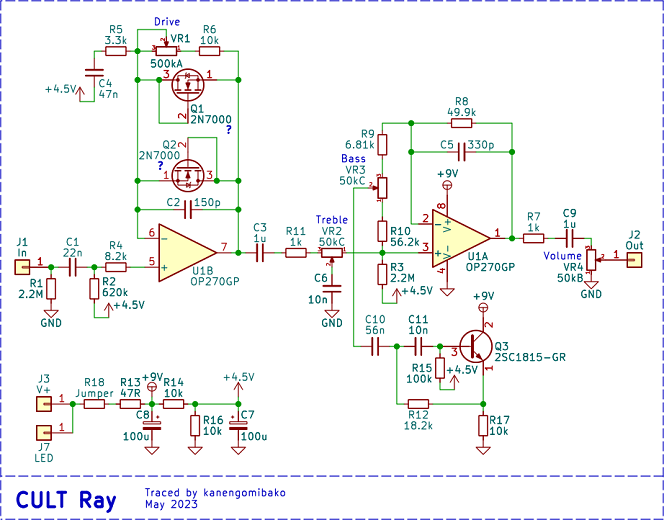Image resolution: width=664 pixels, height=520 pixels.
Task: Select the R15 100k resistor symbol
Action: pyautogui.click(x=440, y=368)
